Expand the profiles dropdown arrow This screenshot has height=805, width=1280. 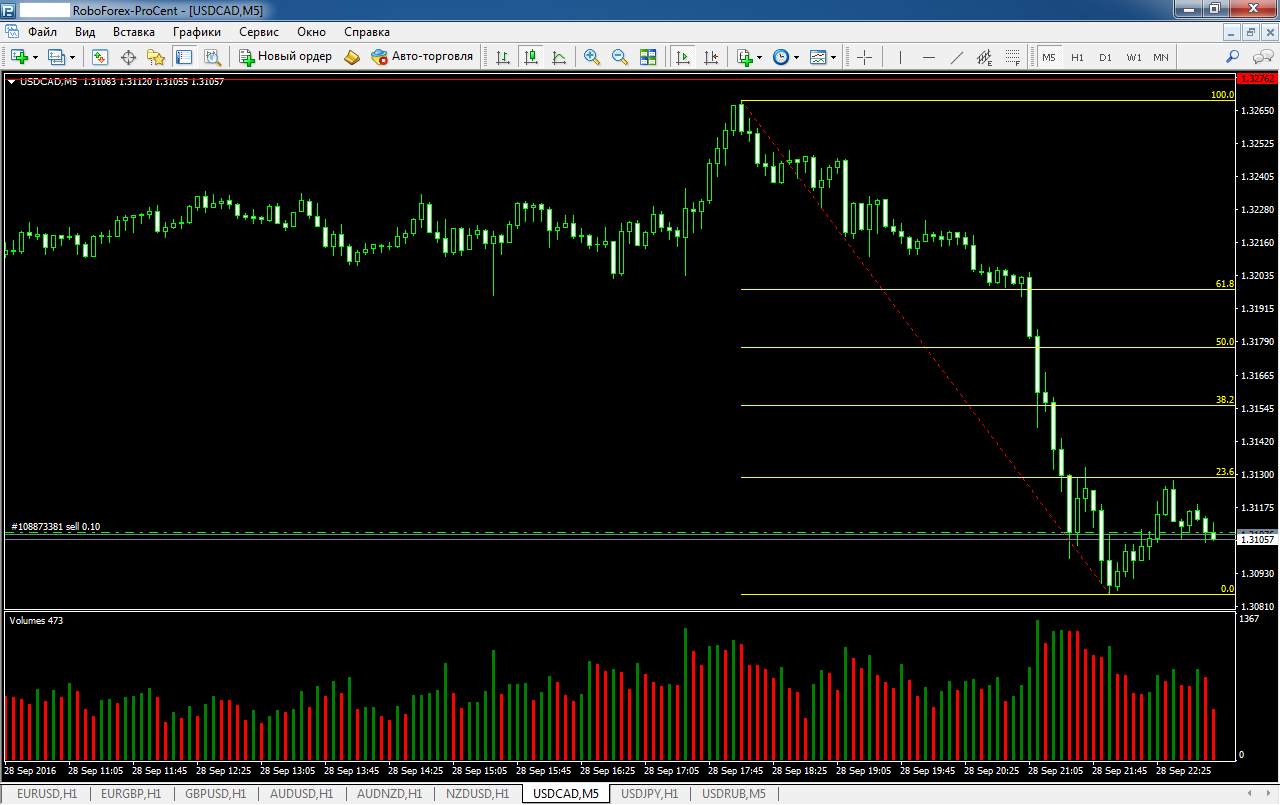pyautogui.click(x=72, y=57)
